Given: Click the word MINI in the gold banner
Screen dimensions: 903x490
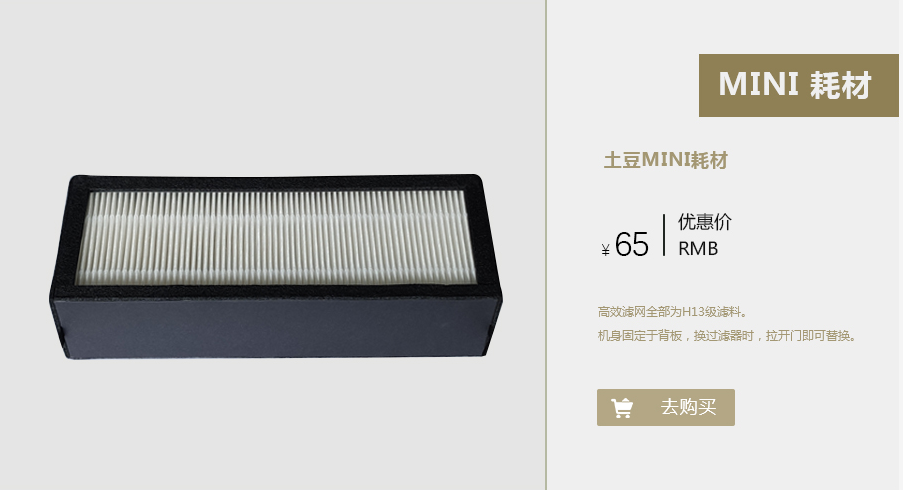Looking at the screenshot, I should pyautogui.click(x=758, y=85).
